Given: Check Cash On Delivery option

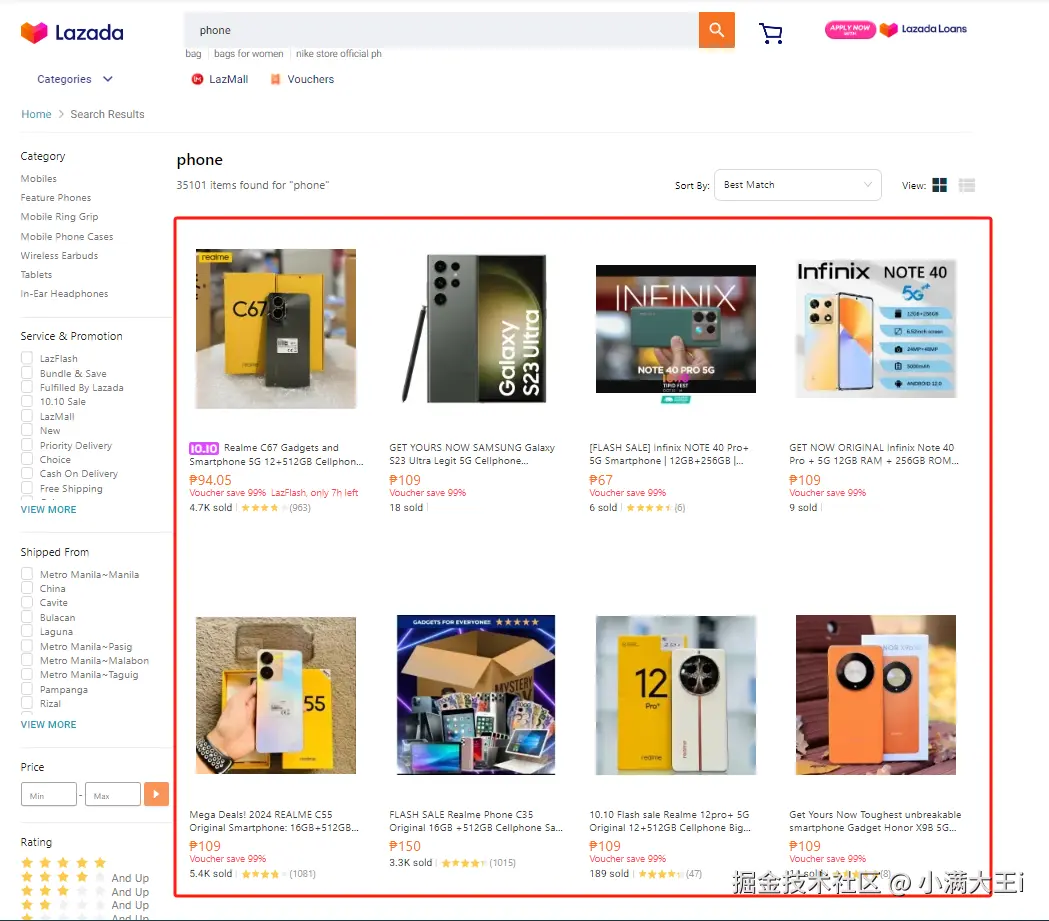Looking at the screenshot, I should coord(27,473).
